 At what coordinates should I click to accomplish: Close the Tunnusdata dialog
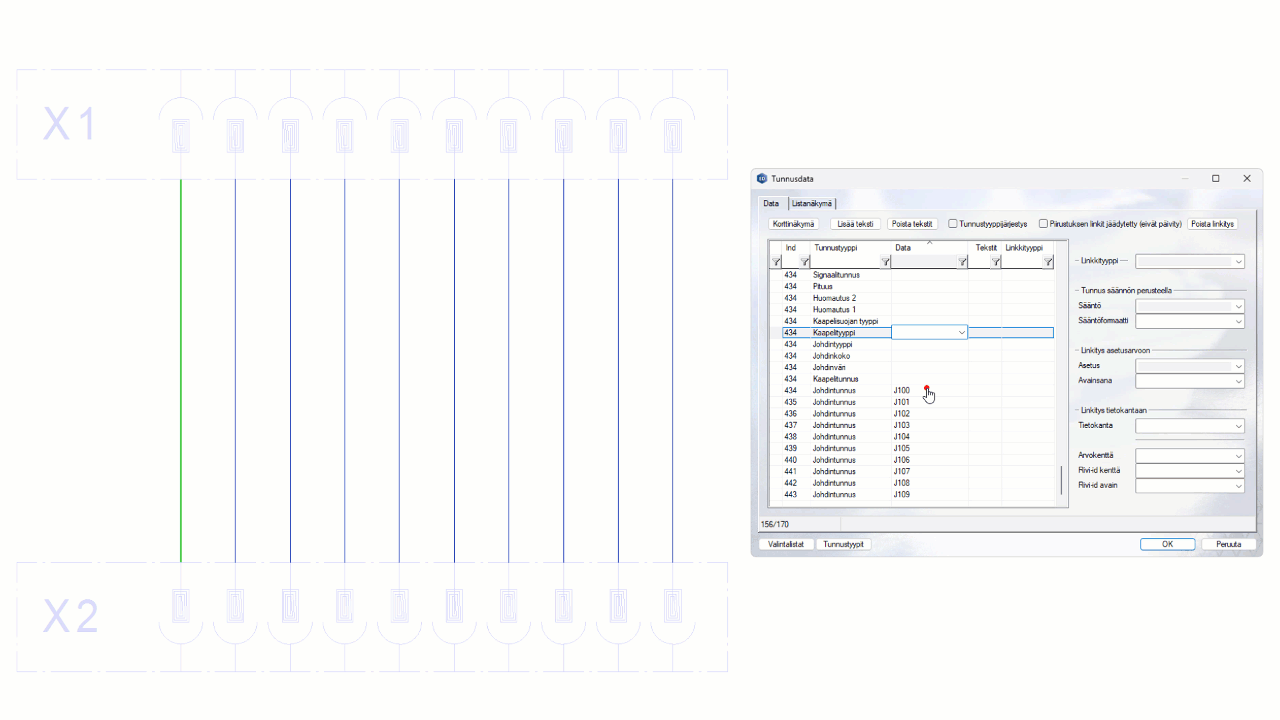click(x=1247, y=179)
